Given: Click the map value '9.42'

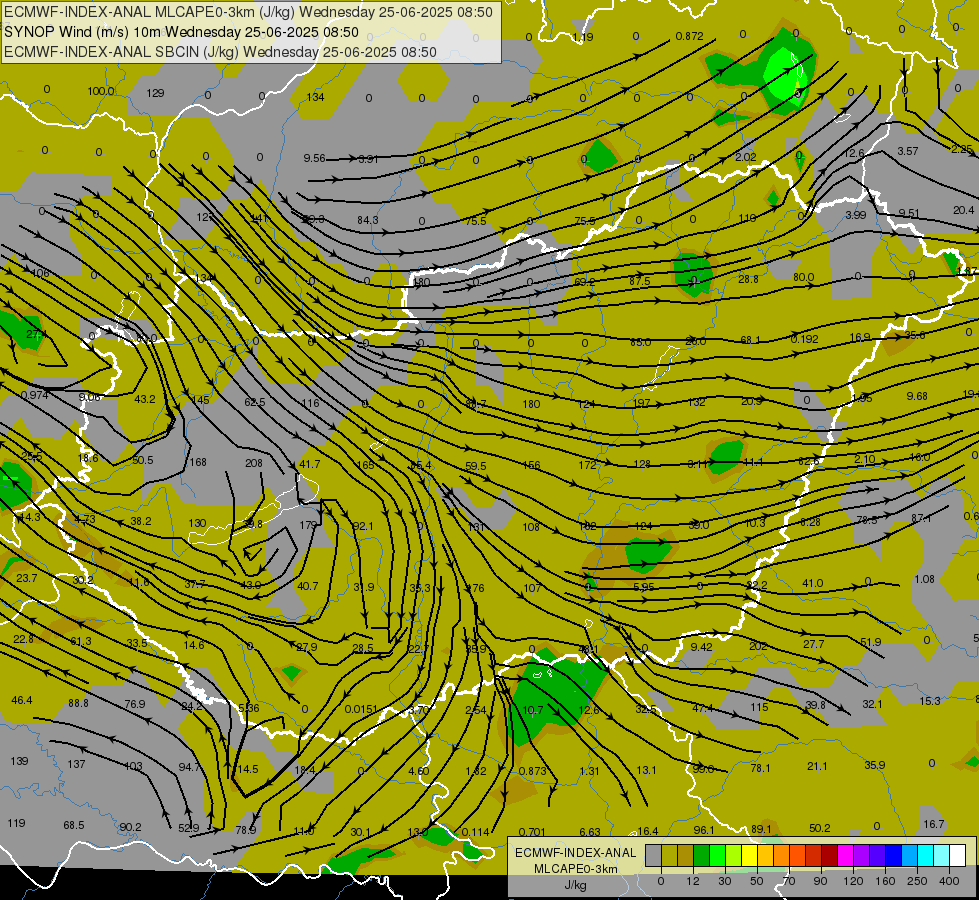Looking at the screenshot, I should (x=701, y=647).
